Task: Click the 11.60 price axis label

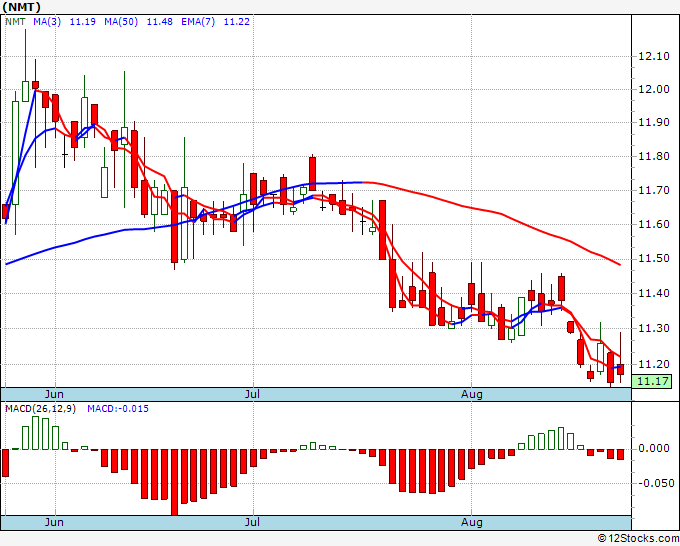Action: [x=654, y=224]
